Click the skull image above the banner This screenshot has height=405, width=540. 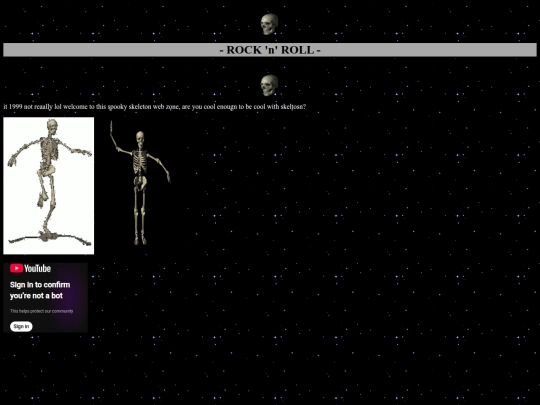pyautogui.click(x=269, y=24)
